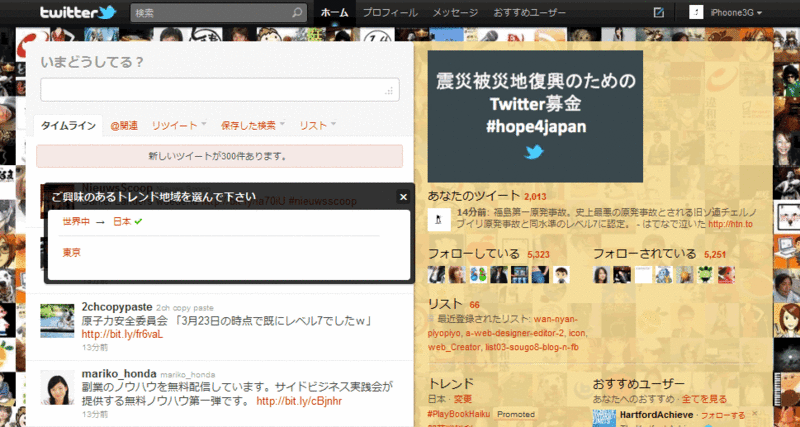Click first avatar under フォローされている
The width and height of the screenshot is (800, 427).
click(x=602, y=275)
